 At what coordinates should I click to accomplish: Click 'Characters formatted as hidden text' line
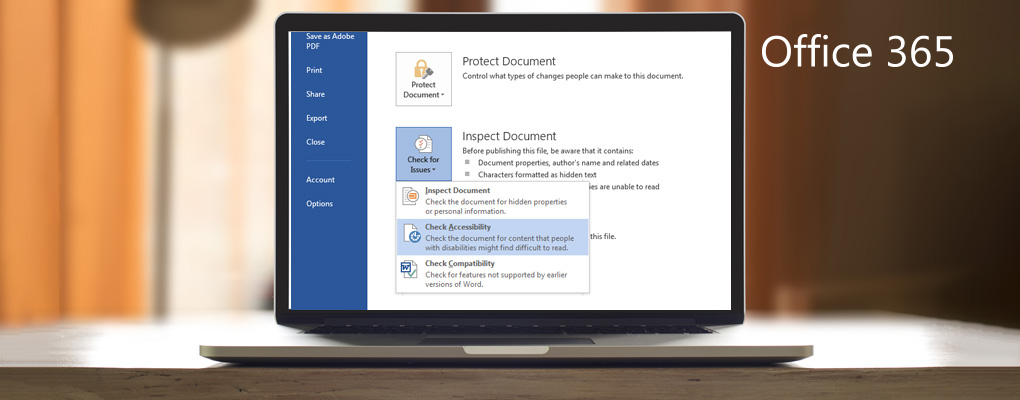[x=537, y=175]
